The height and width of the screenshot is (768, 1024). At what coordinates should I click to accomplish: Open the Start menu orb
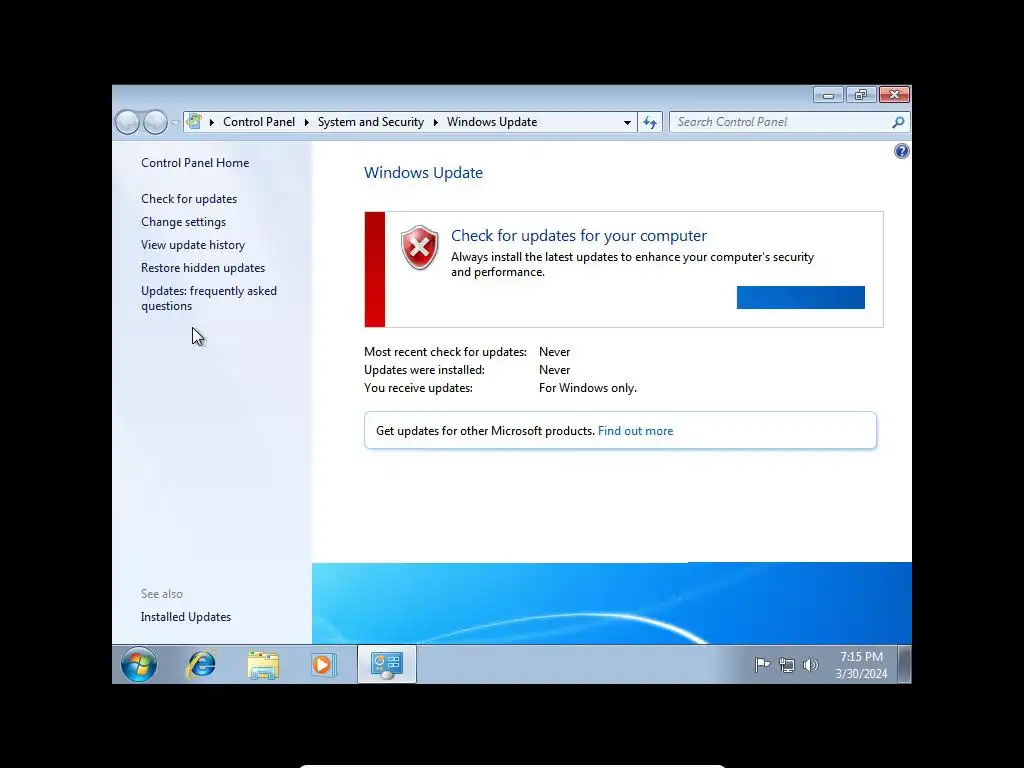[138, 665]
